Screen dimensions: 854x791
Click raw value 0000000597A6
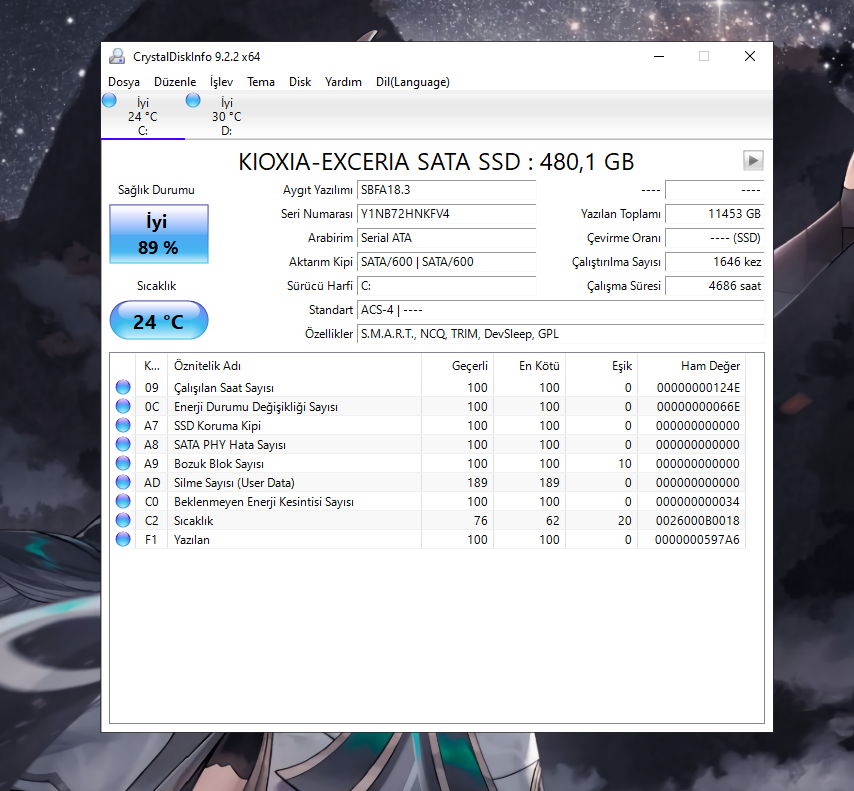tap(697, 540)
